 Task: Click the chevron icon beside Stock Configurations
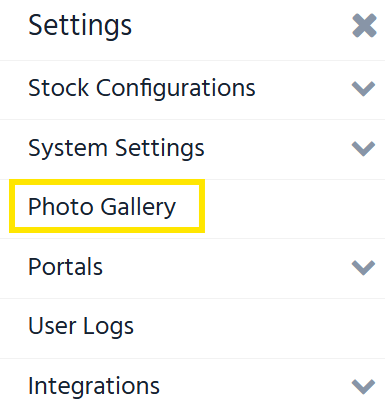click(x=363, y=89)
